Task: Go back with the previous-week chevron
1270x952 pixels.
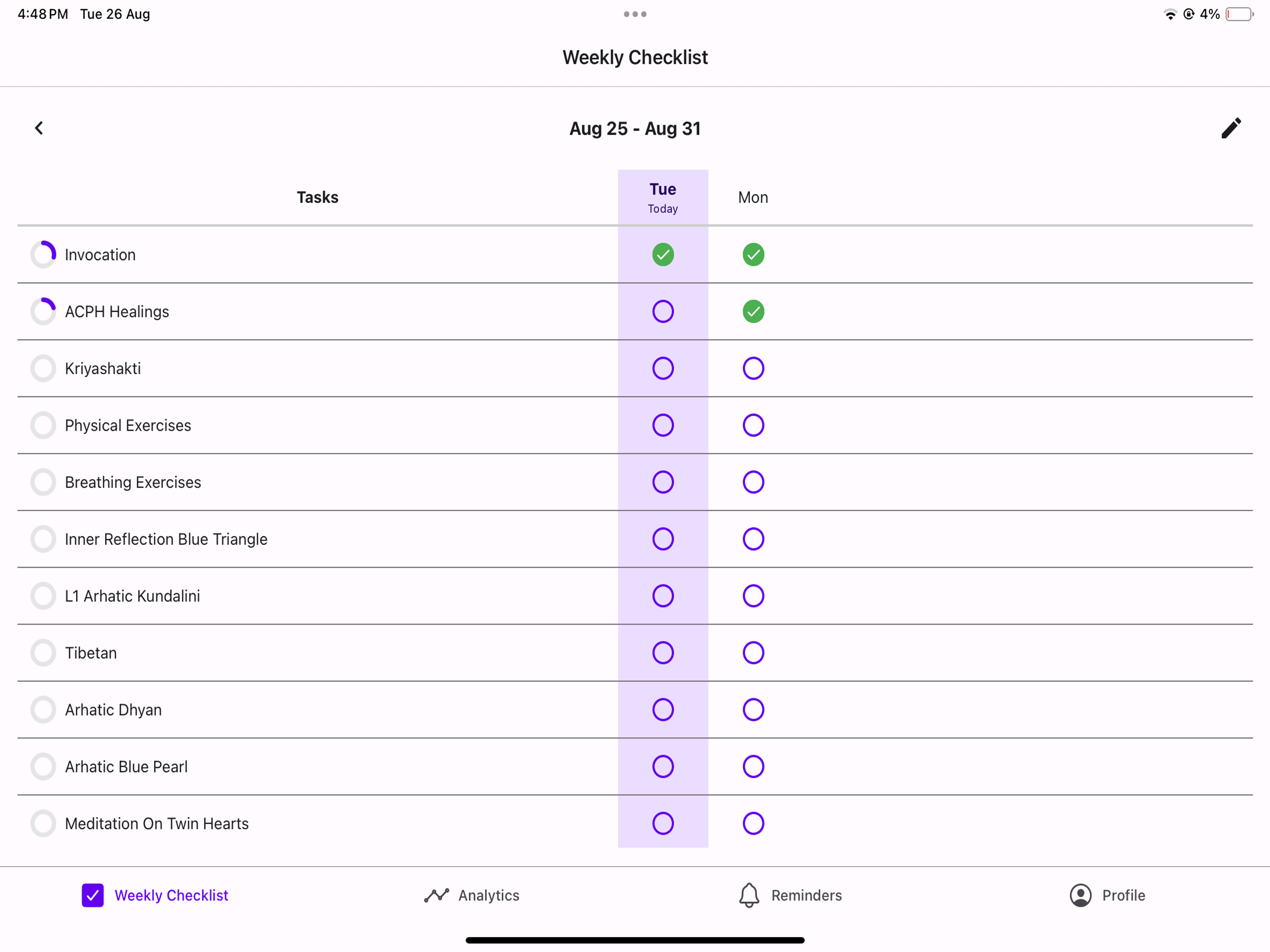Action: (39, 128)
